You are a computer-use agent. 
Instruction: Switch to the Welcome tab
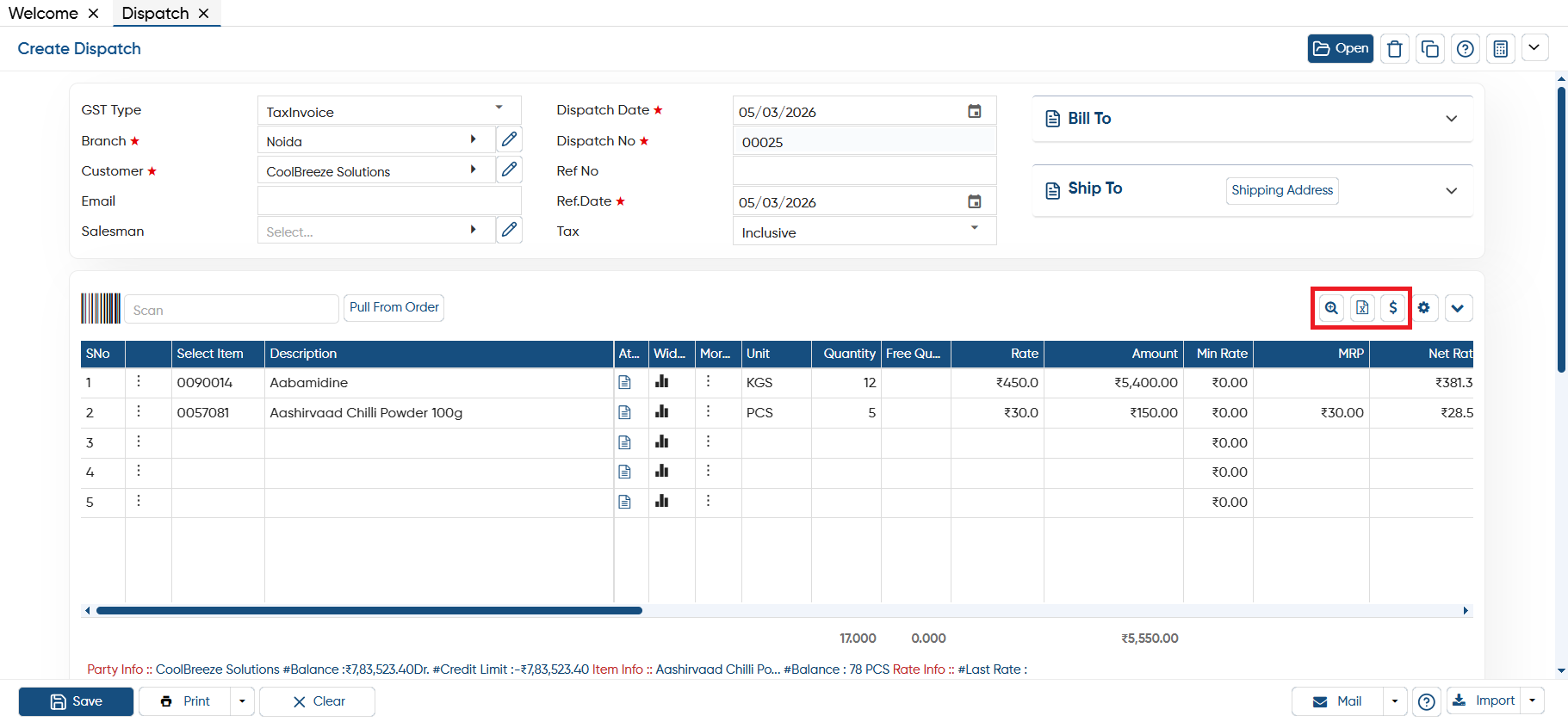(x=43, y=13)
